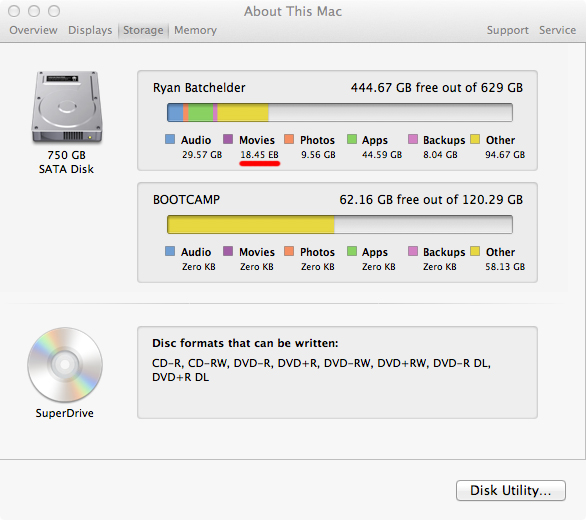Click the 750 GB SATA Disk icon
The width and height of the screenshot is (586, 520).
67,107
